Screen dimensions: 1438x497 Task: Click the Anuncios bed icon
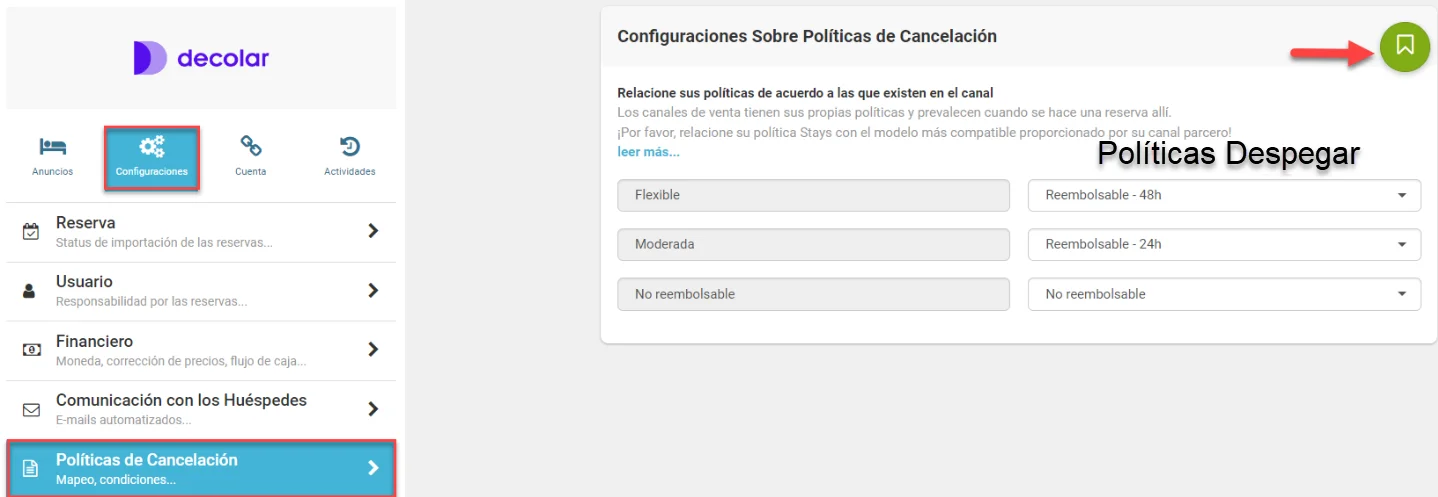click(52, 148)
